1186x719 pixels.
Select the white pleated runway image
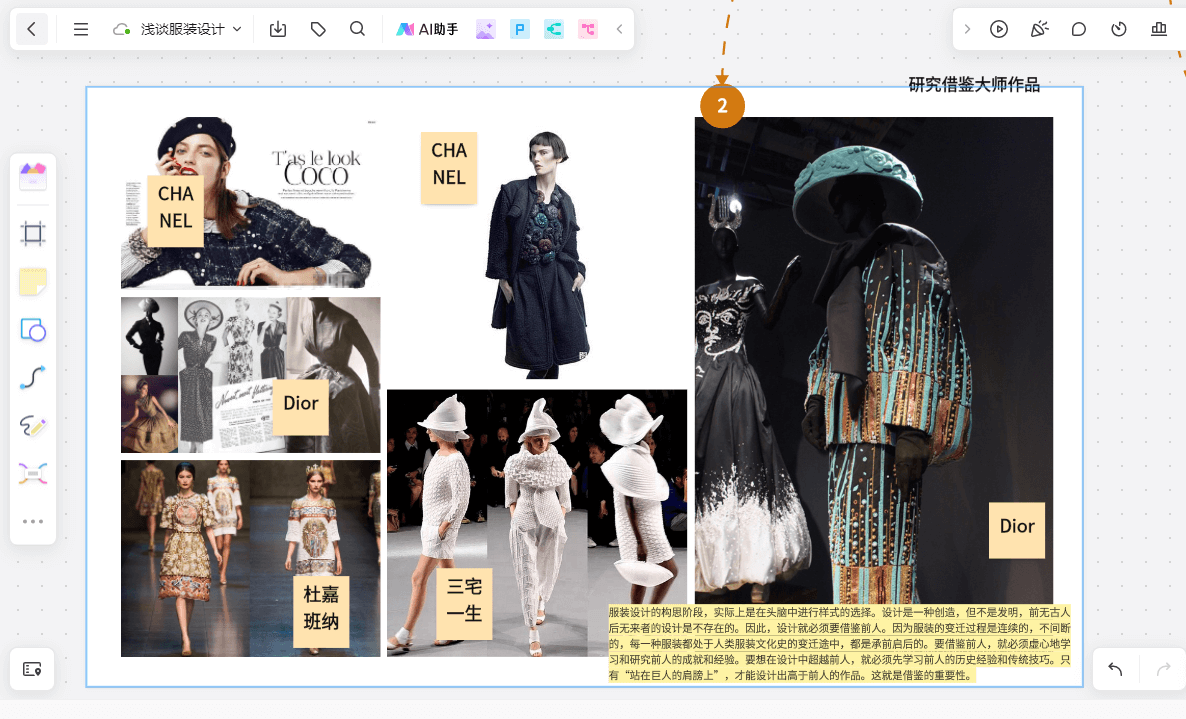coord(537,523)
